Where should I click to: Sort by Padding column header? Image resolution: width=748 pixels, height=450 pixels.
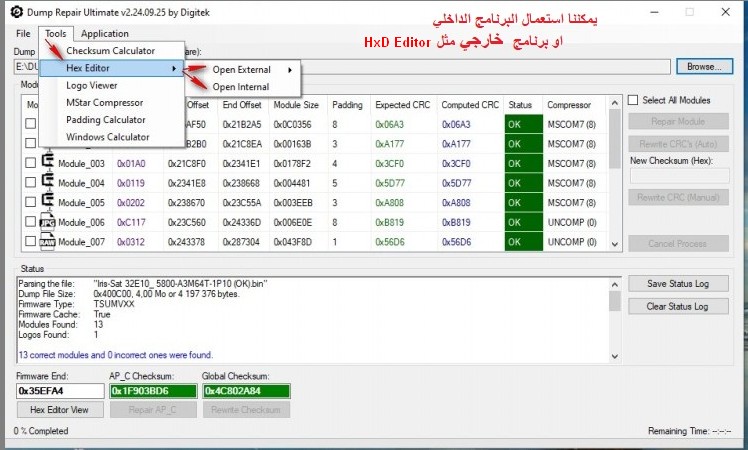(x=347, y=105)
